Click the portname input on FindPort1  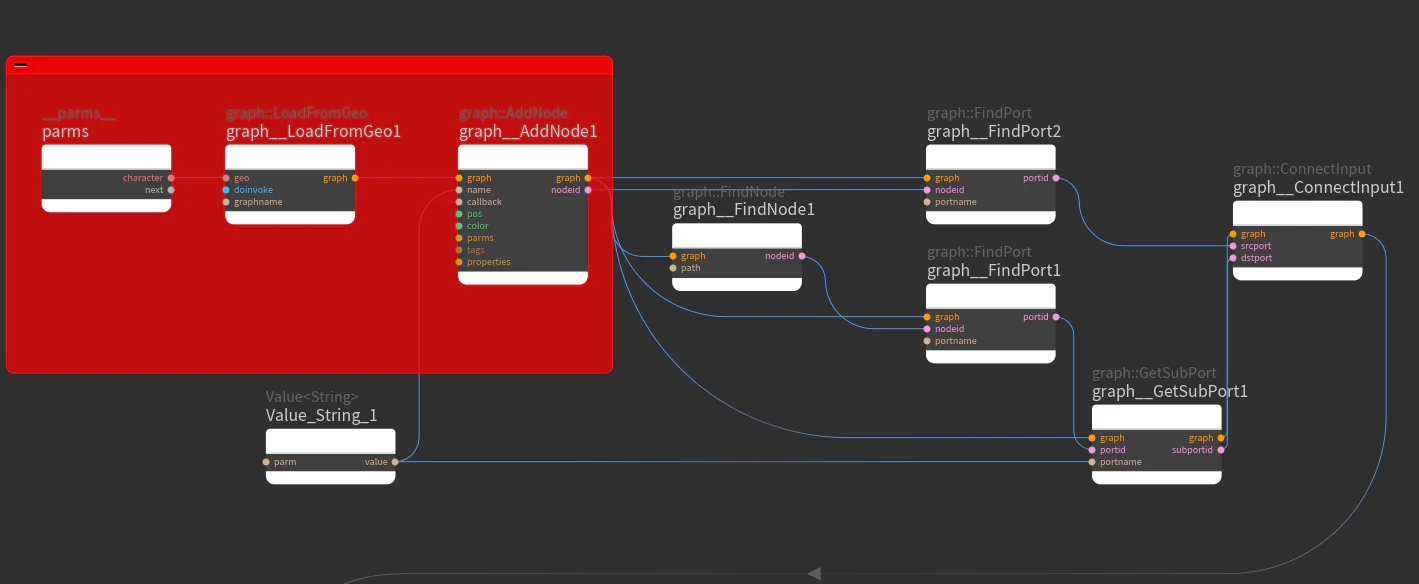tap(927, 341)
